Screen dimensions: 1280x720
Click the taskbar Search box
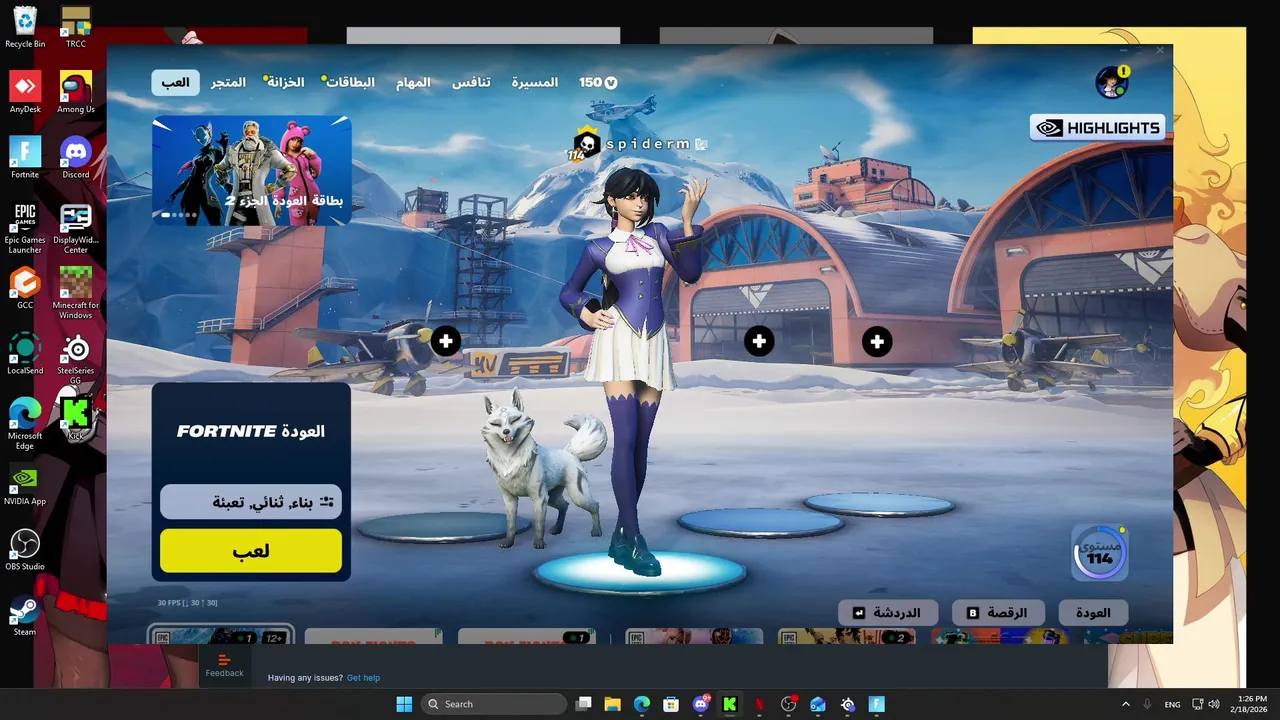pyautogui.click(x=494, y=704)
